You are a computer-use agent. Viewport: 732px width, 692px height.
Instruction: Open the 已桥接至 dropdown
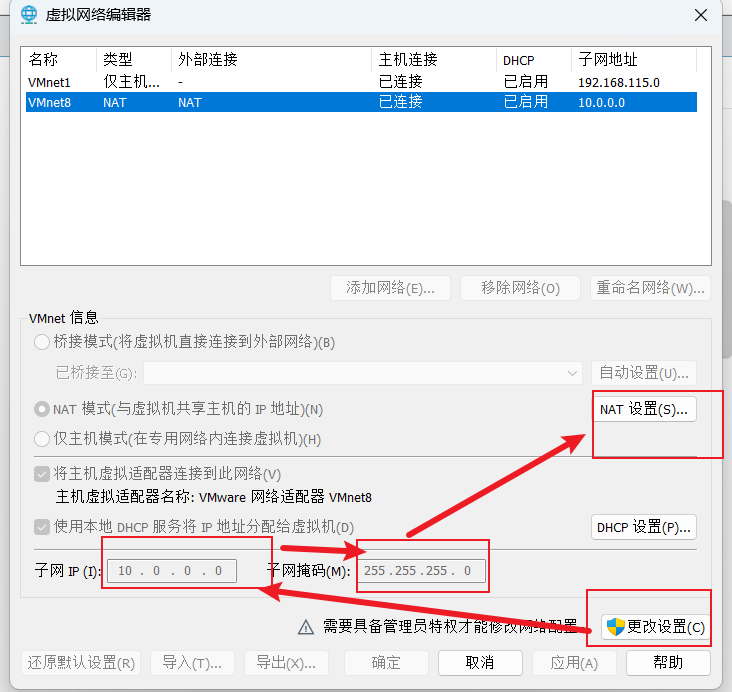(363, 373)
